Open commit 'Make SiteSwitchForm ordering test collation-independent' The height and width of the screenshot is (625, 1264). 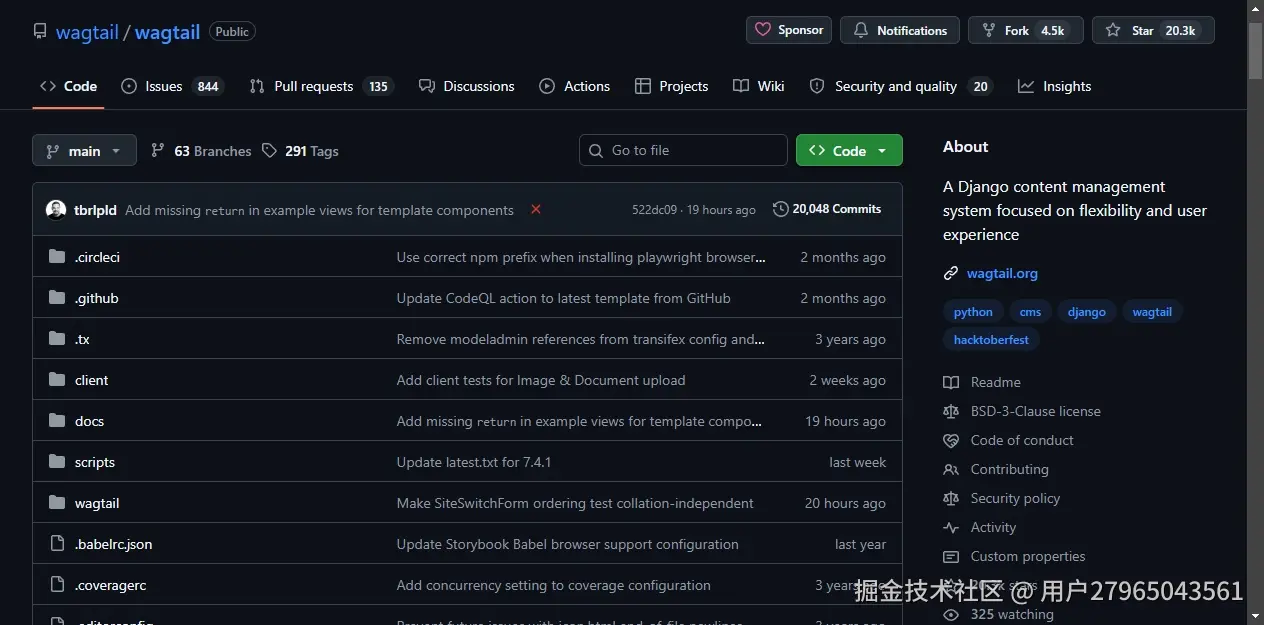pos(575,503)
